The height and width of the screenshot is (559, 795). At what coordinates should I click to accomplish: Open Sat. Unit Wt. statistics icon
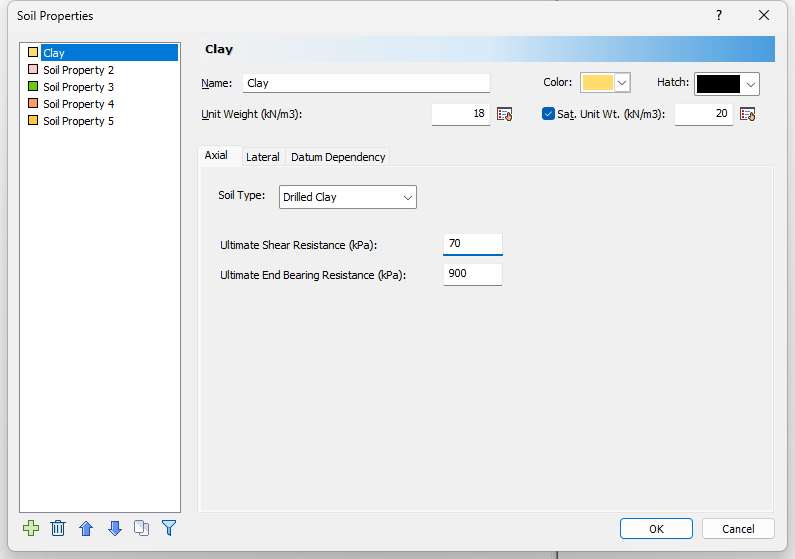[747, 114]
